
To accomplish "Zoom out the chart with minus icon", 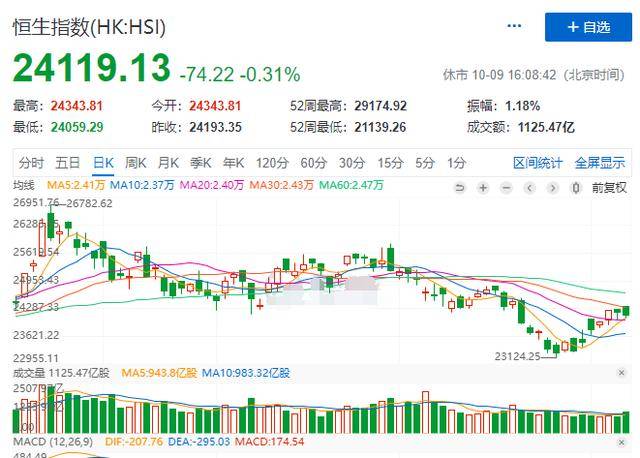I will point(507,188).
